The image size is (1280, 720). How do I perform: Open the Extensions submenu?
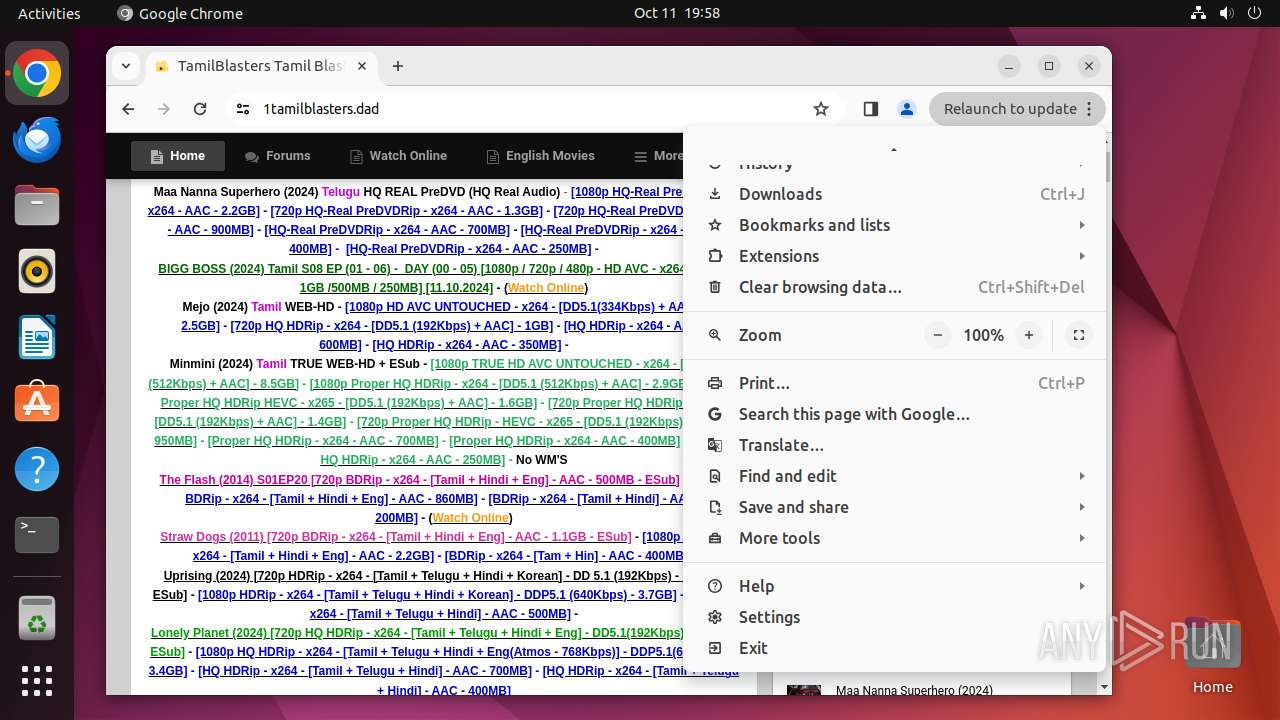tap(896, 256)
